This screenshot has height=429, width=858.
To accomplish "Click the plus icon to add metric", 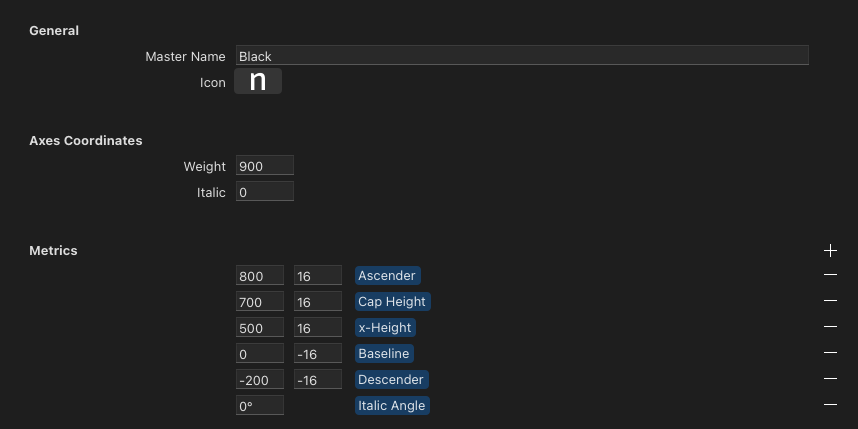I will pyautogui.click(x=830, y=251).
